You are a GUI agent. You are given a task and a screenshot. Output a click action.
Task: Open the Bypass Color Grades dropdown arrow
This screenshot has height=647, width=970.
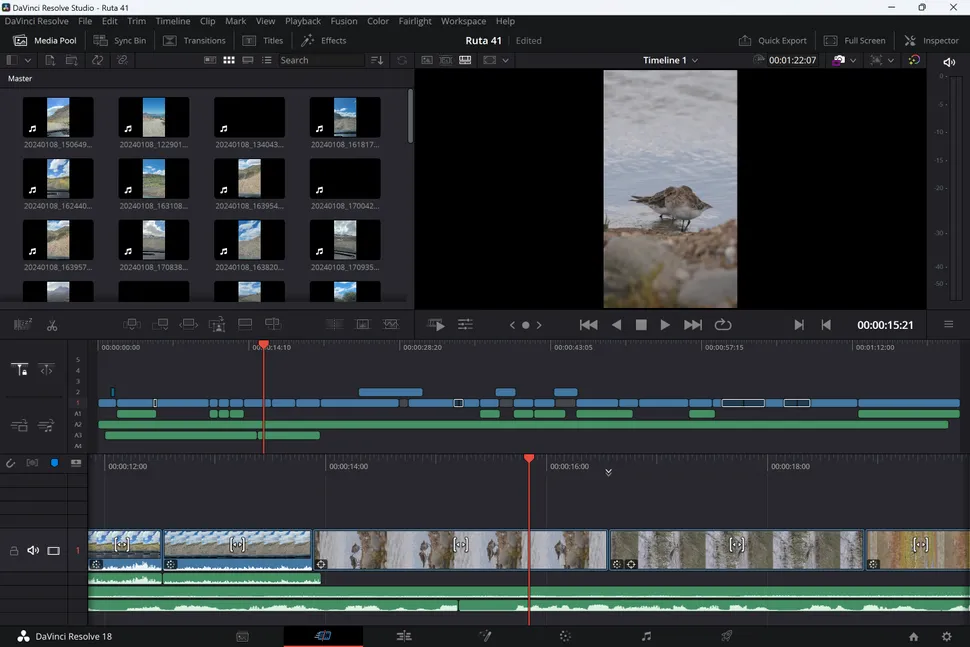pyautogui.click(x=852, y=60)
